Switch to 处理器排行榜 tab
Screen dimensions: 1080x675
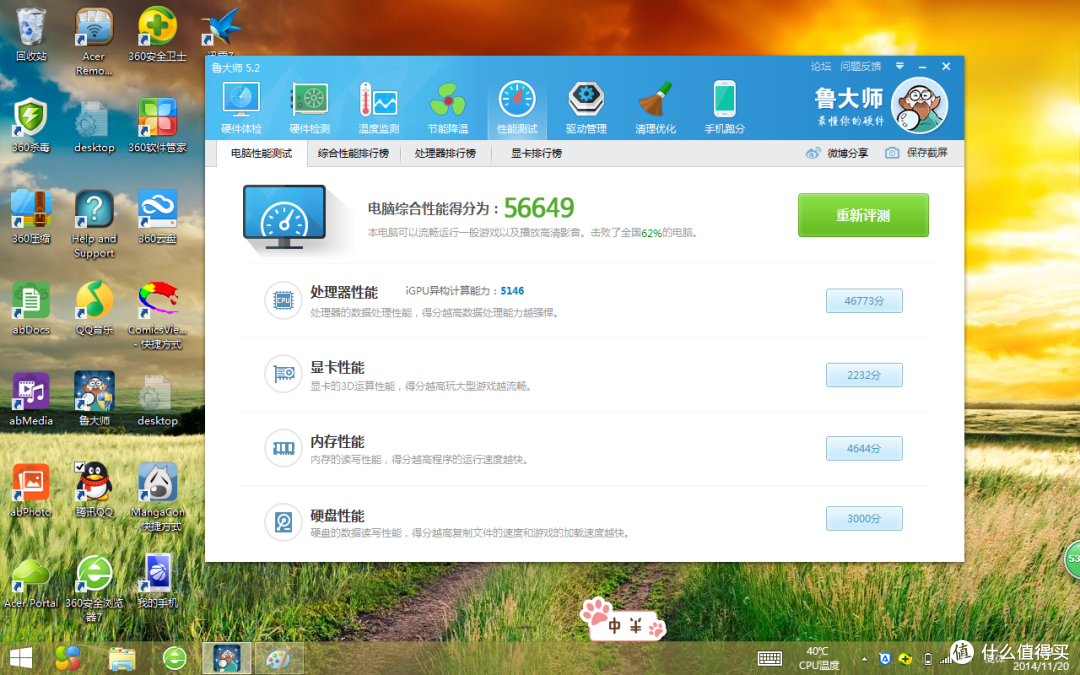445,153
